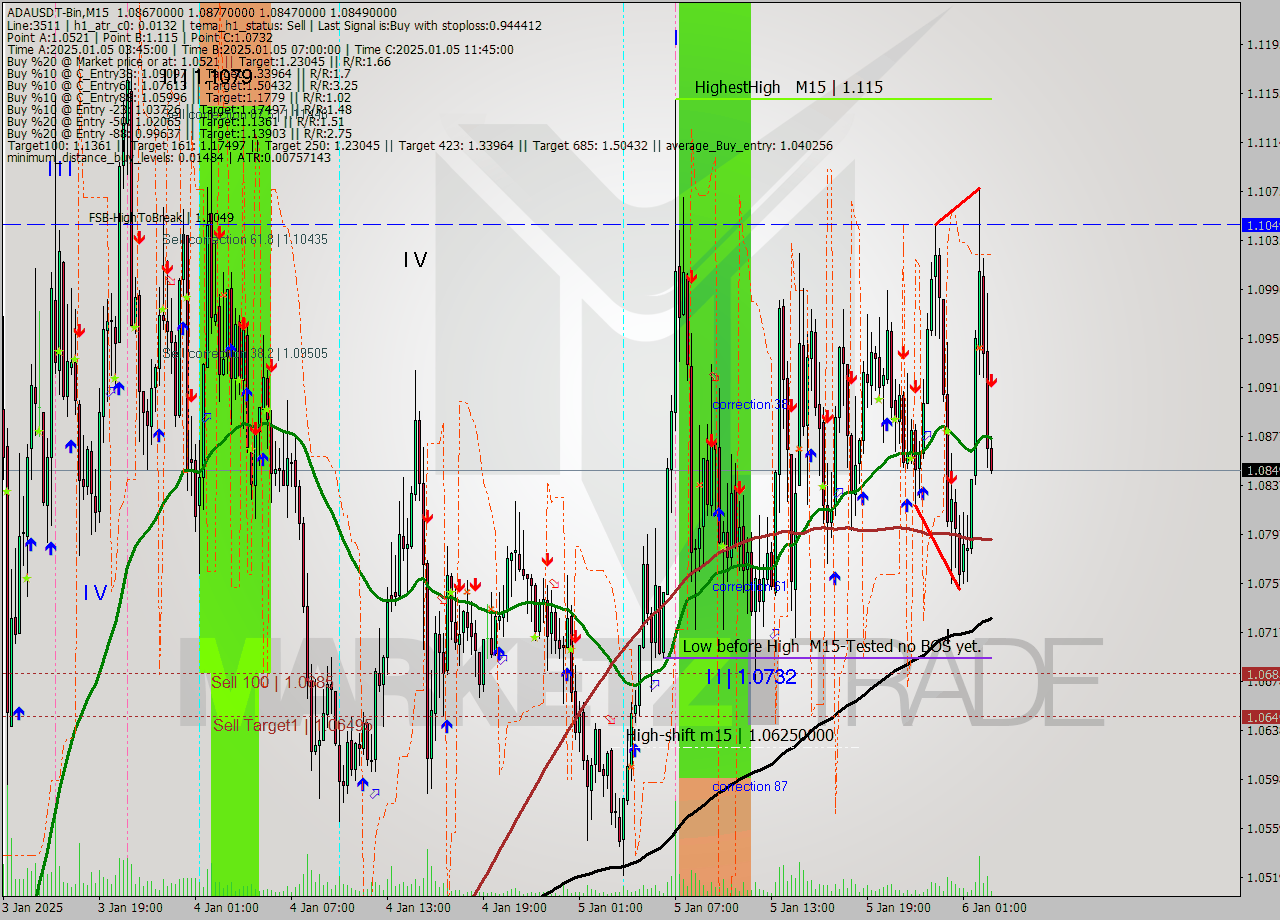Click the 1.107 price axis label
Image resolution: width=1280 pixels, height=920 pixels.
(1262, 191)
